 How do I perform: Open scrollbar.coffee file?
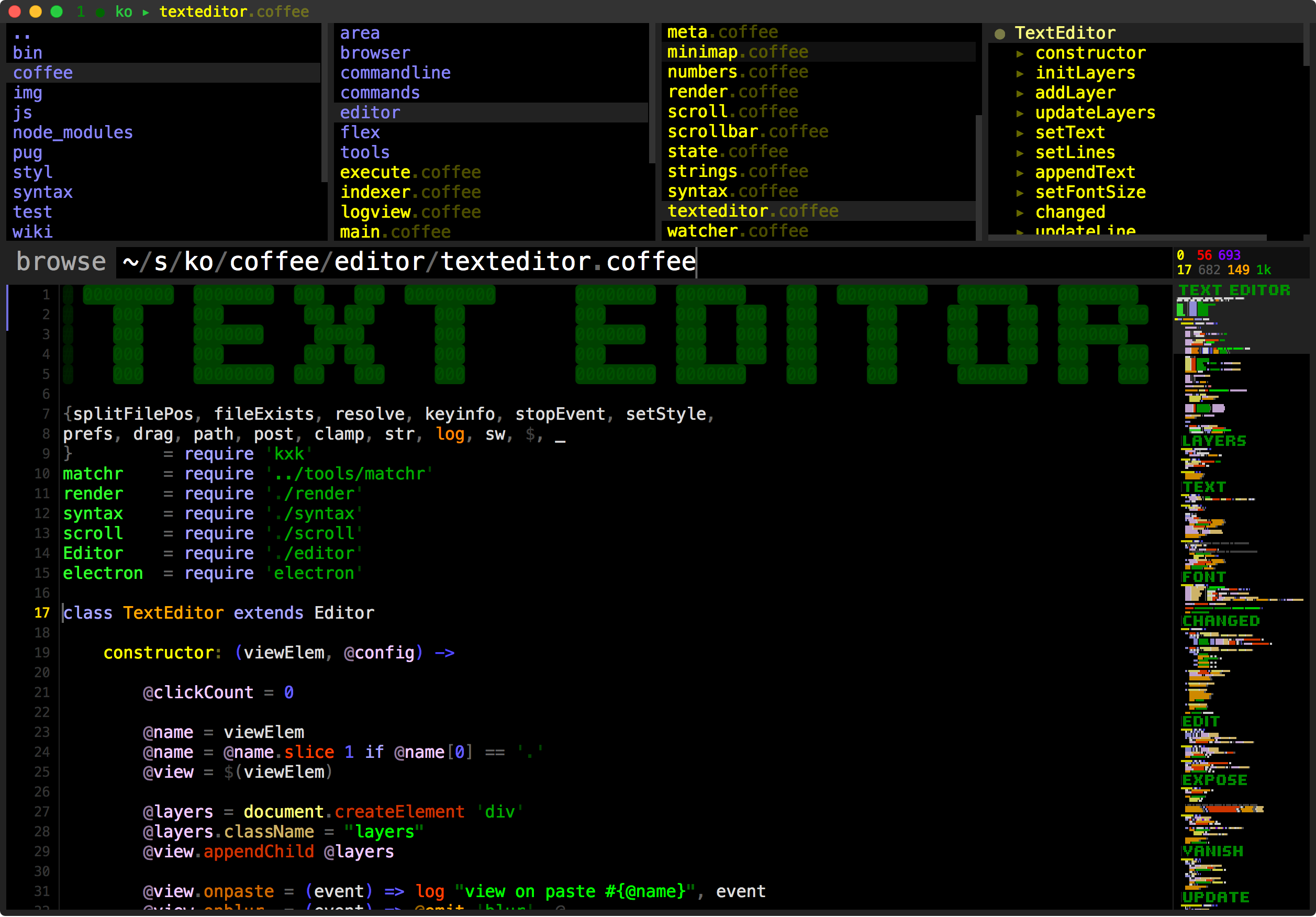(x=819, y=131)
